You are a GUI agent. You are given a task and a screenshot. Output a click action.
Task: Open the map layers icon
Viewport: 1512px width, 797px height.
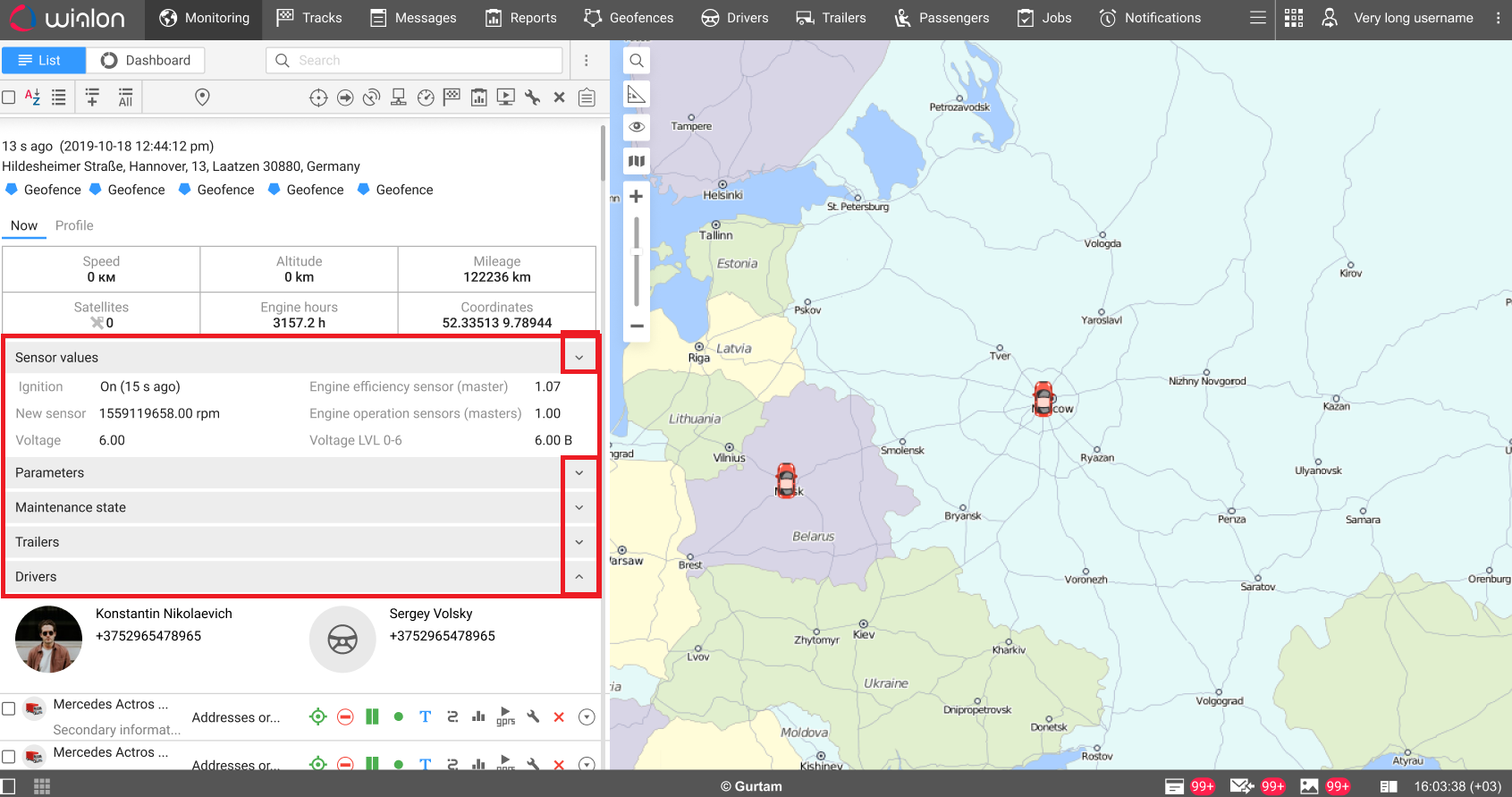pyautogui.click(x=636, y=161)
